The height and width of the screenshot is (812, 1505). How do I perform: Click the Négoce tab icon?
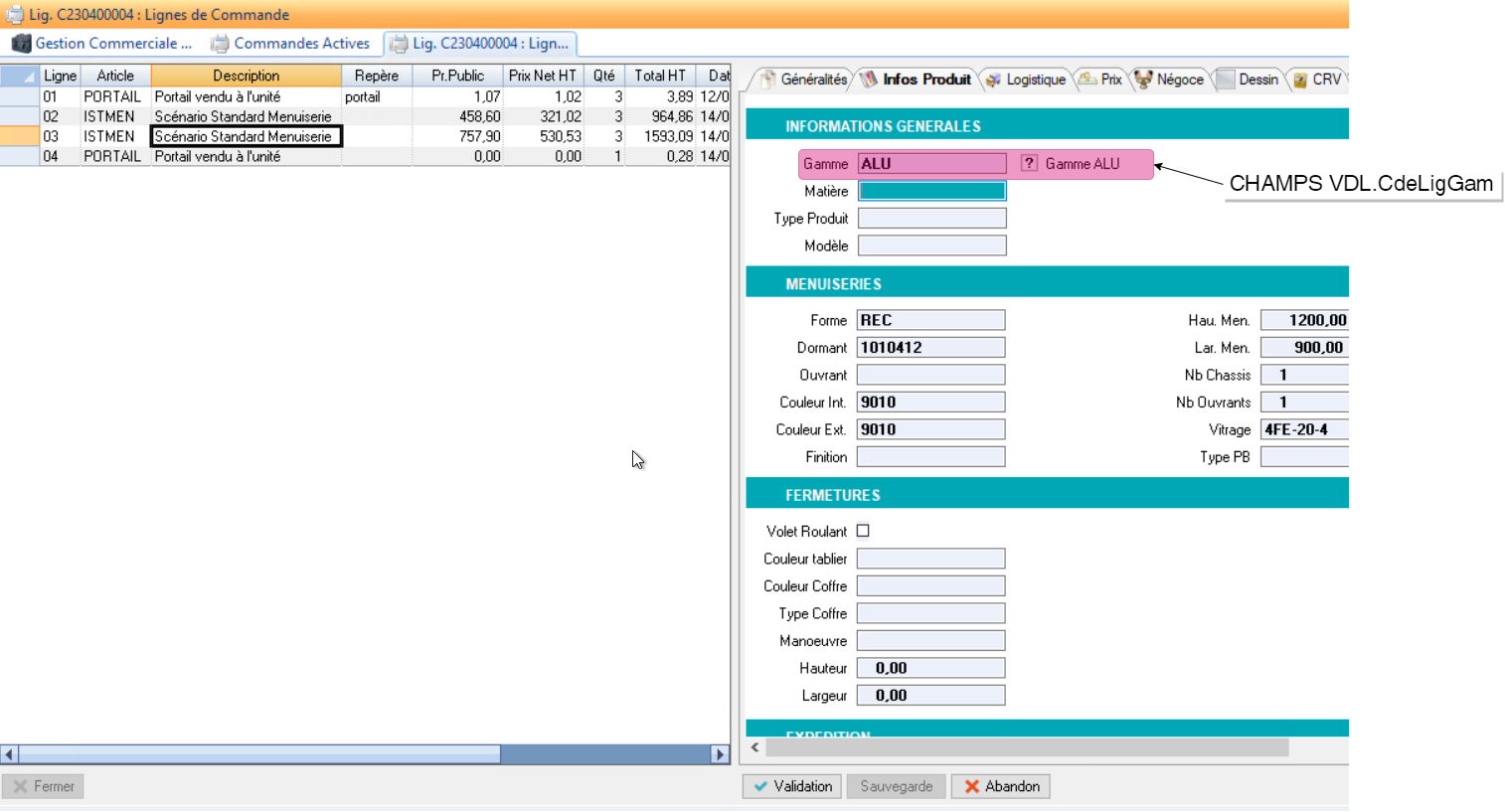[x=1143, y=80]
